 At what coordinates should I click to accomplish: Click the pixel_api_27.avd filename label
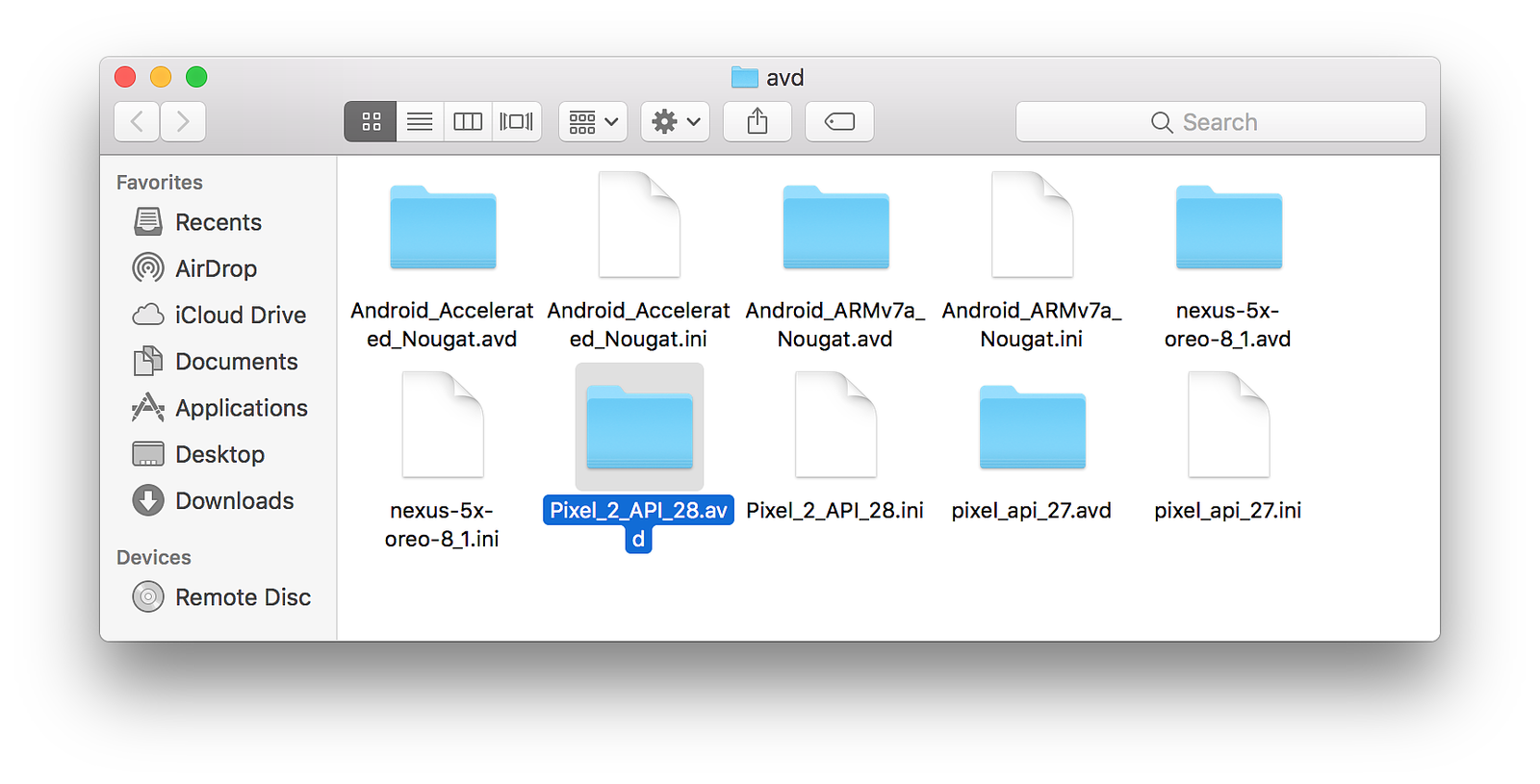(1032, 511)
